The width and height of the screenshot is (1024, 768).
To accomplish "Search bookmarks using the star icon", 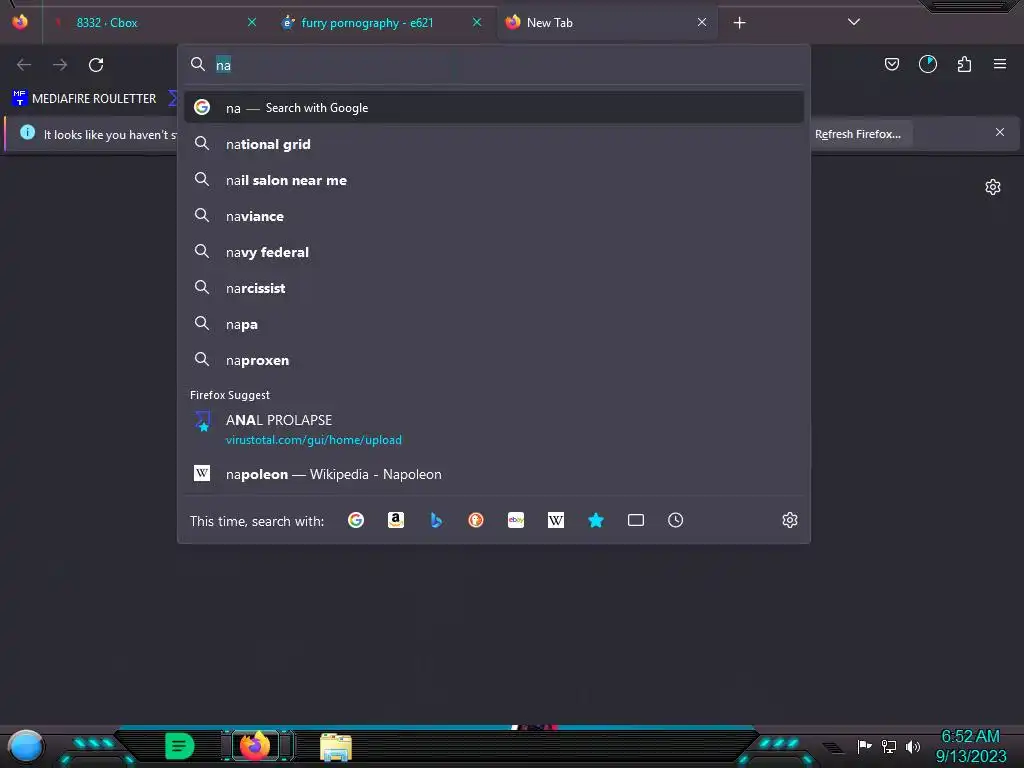I will point(596,520).
